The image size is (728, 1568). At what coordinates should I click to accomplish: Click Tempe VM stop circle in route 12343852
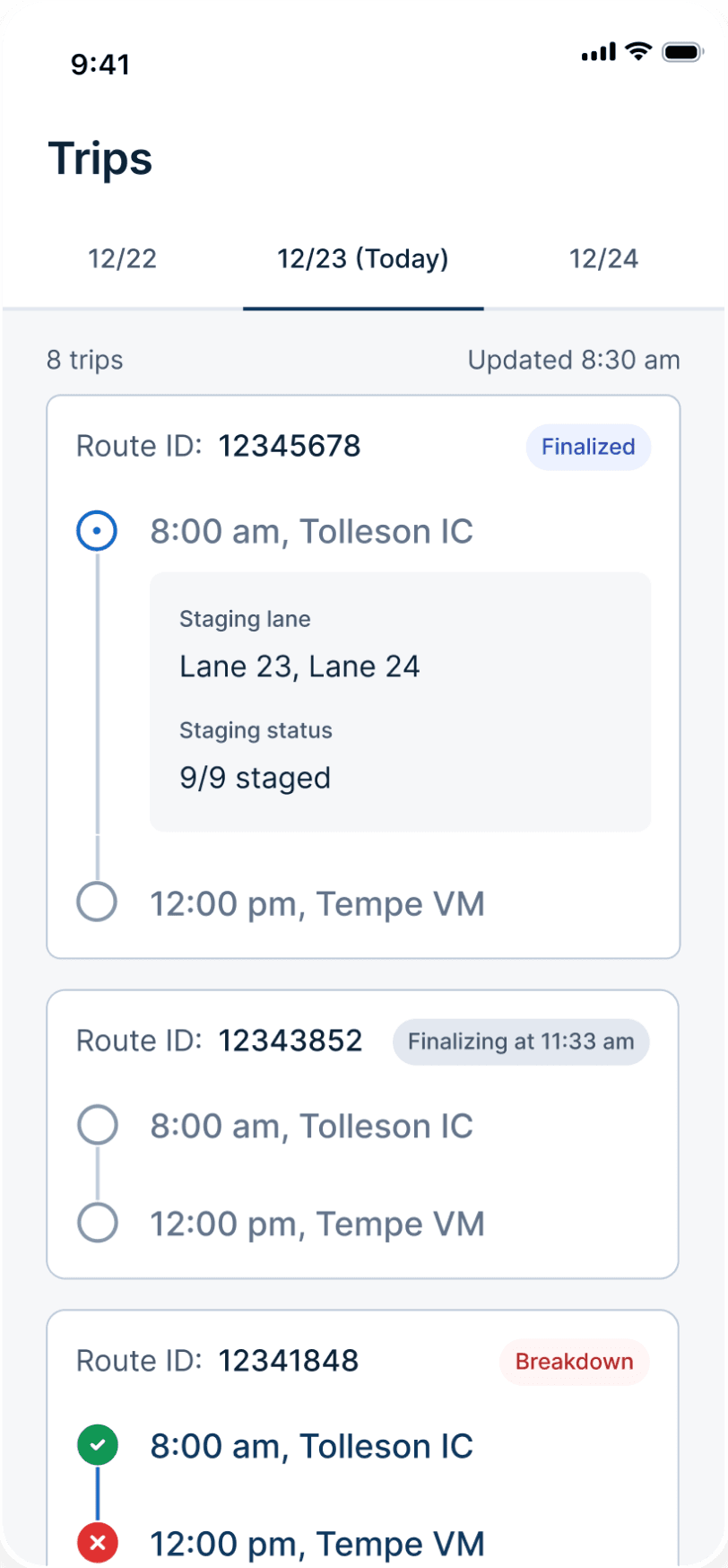pos(98,1223)
